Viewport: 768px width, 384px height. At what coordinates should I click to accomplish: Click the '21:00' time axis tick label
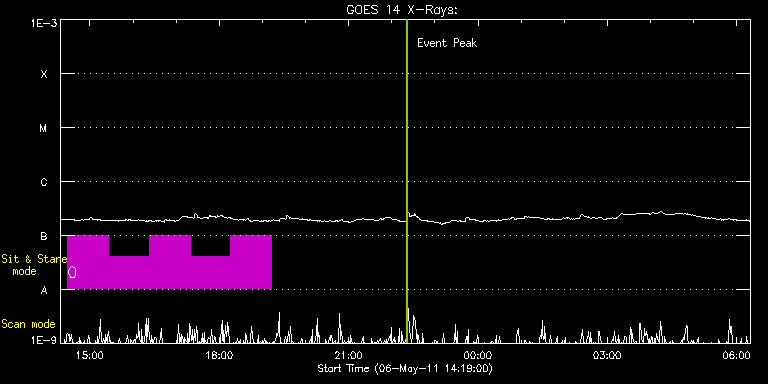pos(349,355)
